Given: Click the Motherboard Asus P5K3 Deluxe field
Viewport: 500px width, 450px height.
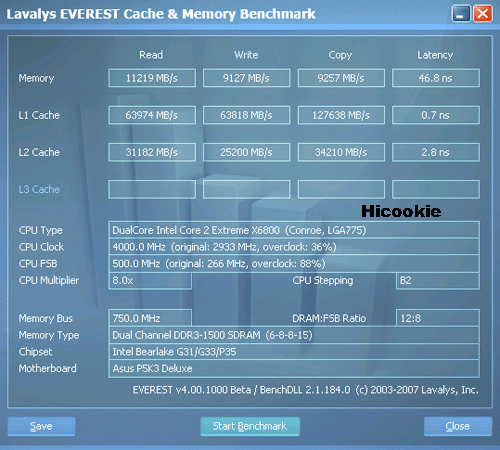Looking at the screenshot, I should [x=294, y=368].
